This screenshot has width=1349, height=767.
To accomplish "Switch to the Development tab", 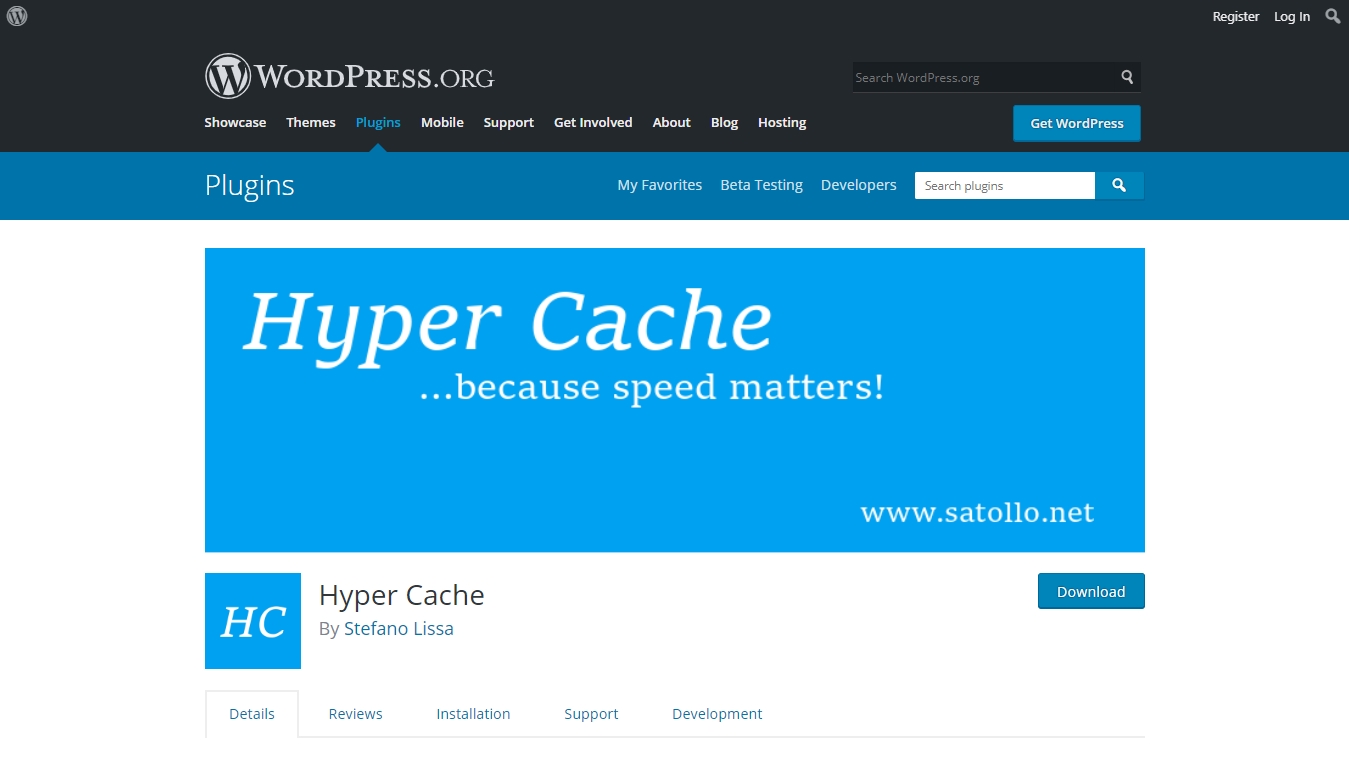I will (x=717, y=714).
